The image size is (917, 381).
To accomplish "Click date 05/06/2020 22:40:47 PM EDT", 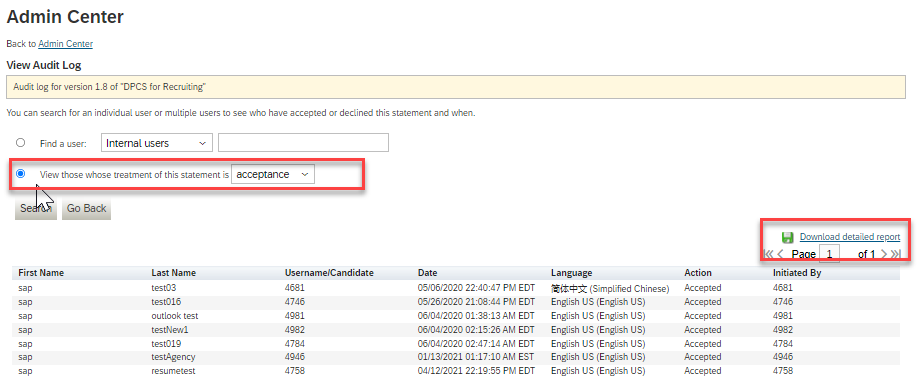I will tap(476, 288).
